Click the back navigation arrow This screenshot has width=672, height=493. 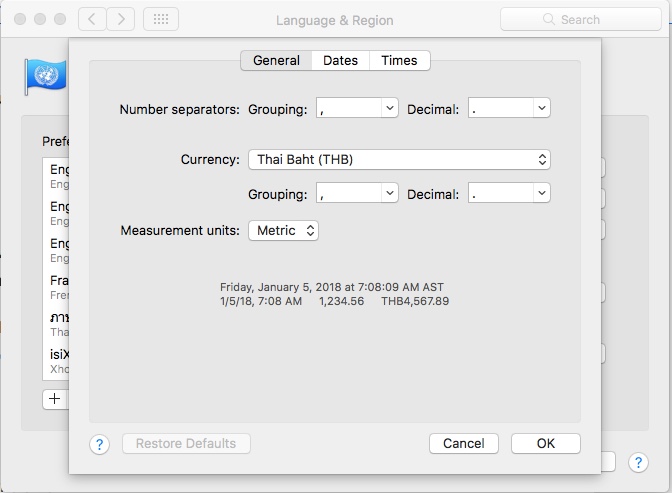(91, 19)
